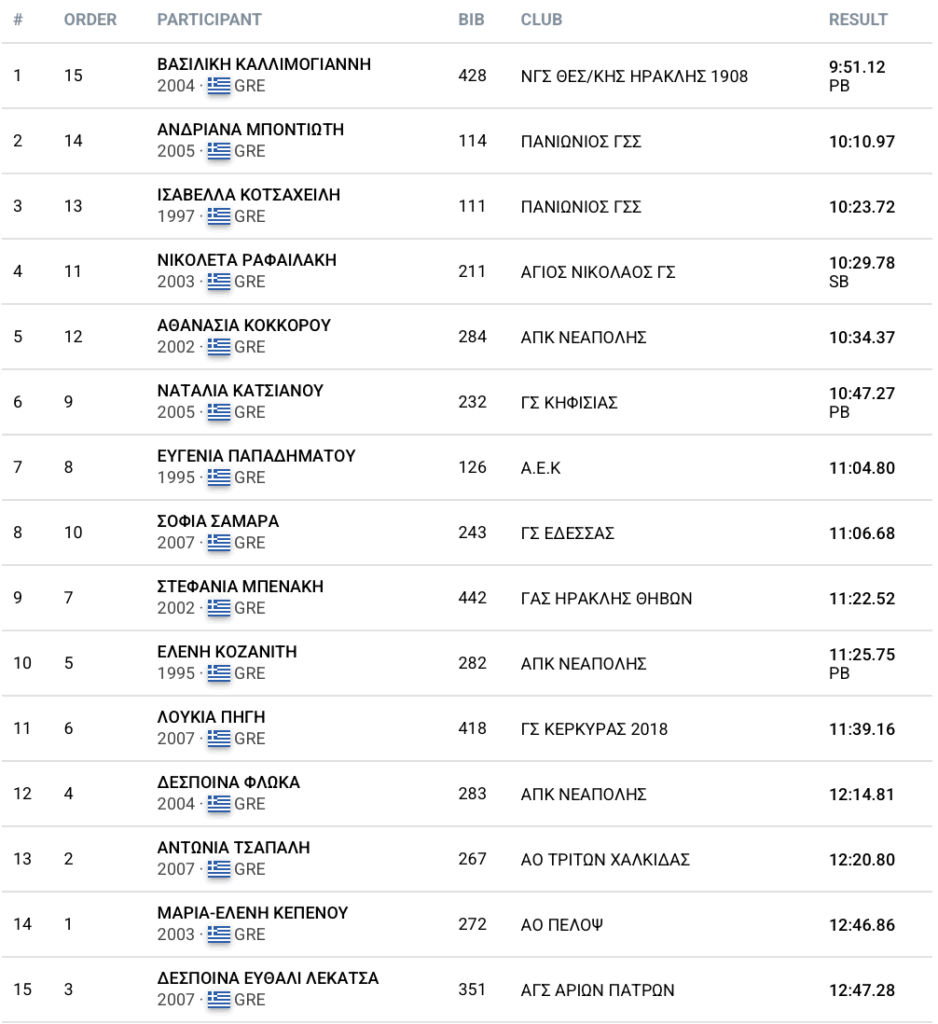The width and height of the screenshot is (938, 1024).
Task: Open athlete ΣΤΕΦΑΝΙΑ ΜΠΕΝΑΚΗ profile
Action: (x=240, y=586)
